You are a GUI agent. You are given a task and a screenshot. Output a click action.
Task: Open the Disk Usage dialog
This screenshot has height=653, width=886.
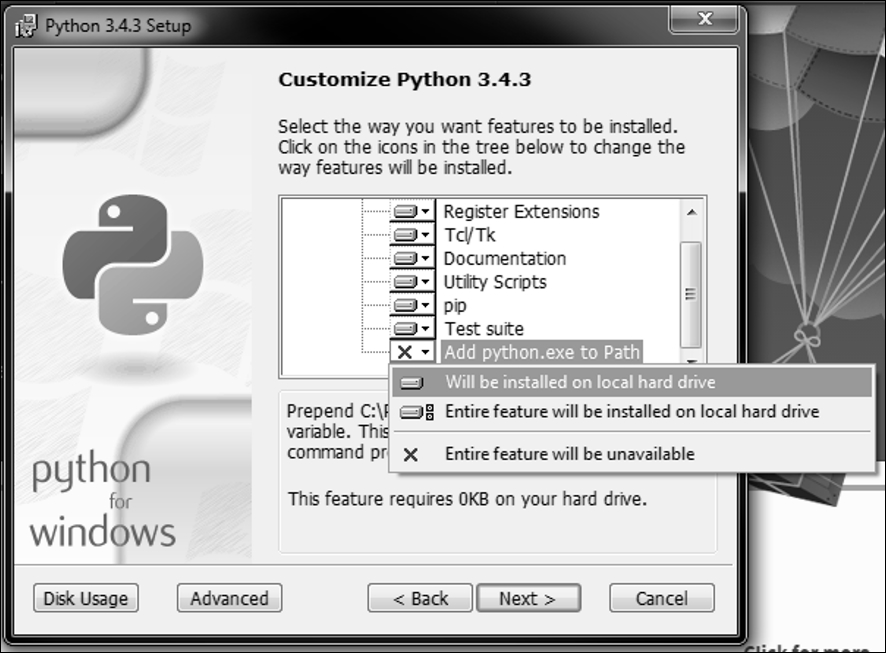pyautogui.click(x=86, y=598)
